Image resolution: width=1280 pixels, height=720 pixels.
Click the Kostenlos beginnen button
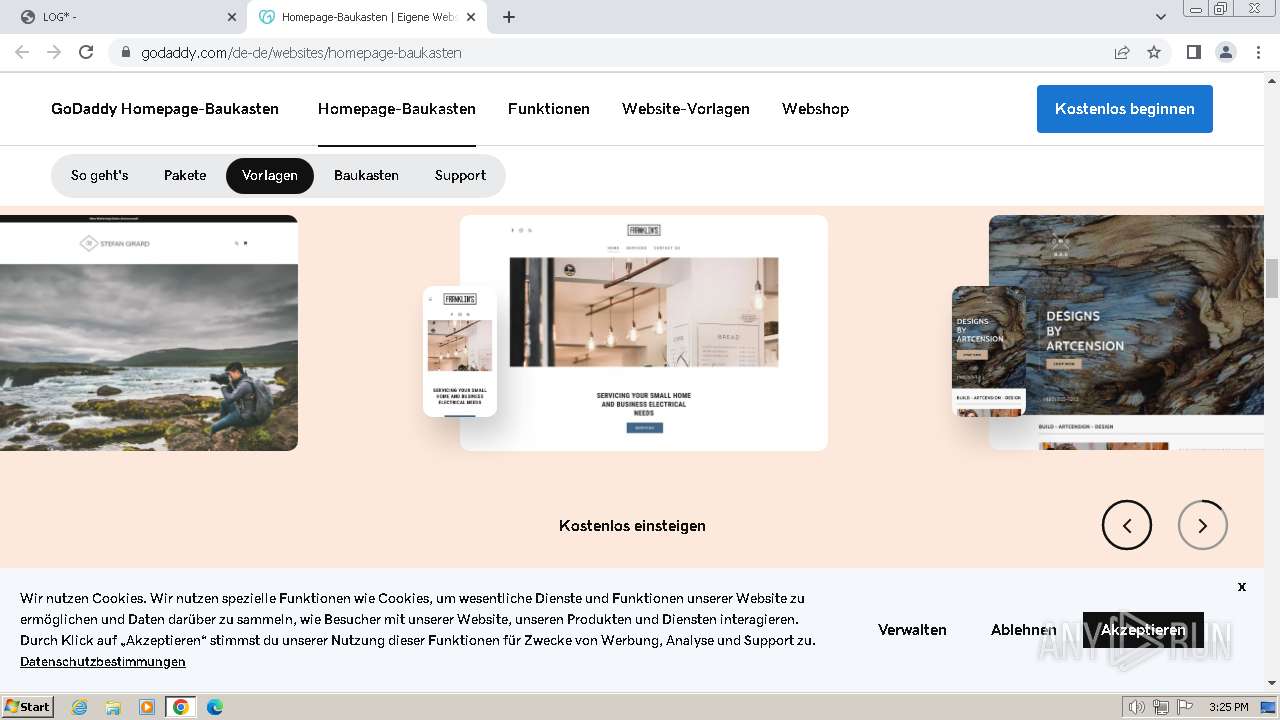pyautogui.click(x=1125, y=109)
